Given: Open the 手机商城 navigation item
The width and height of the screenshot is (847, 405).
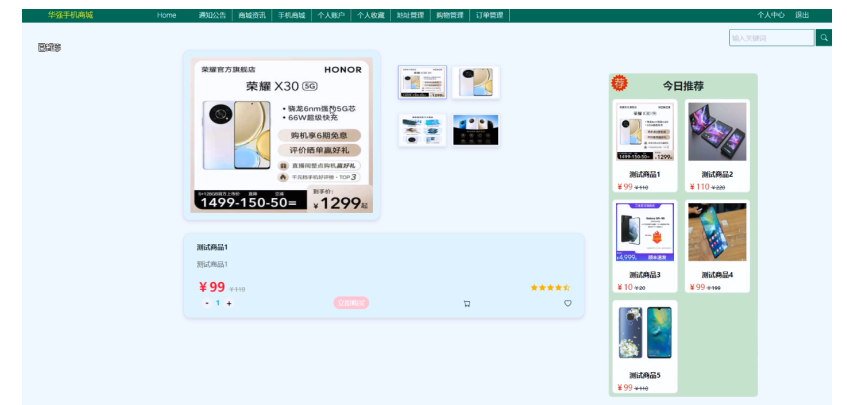Looking at the screenshot, I should click(x=292, y=15).
